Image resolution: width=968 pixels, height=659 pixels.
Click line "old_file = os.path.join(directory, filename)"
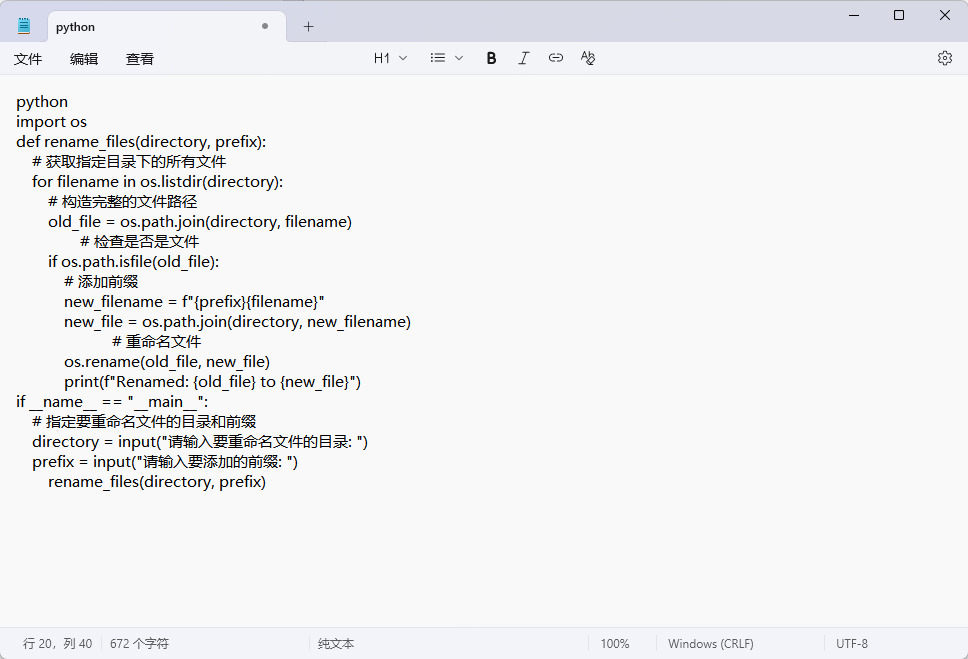[x=200, y=222]
